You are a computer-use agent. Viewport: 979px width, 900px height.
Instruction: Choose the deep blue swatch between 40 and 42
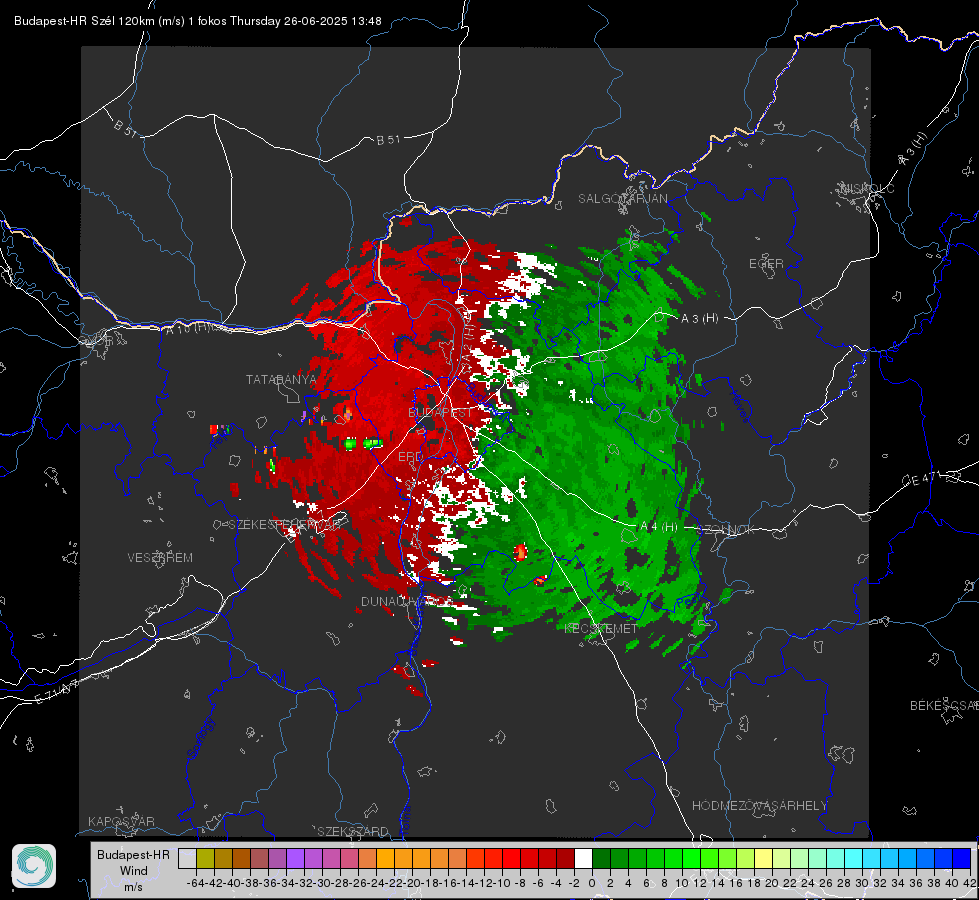[961, 858]
